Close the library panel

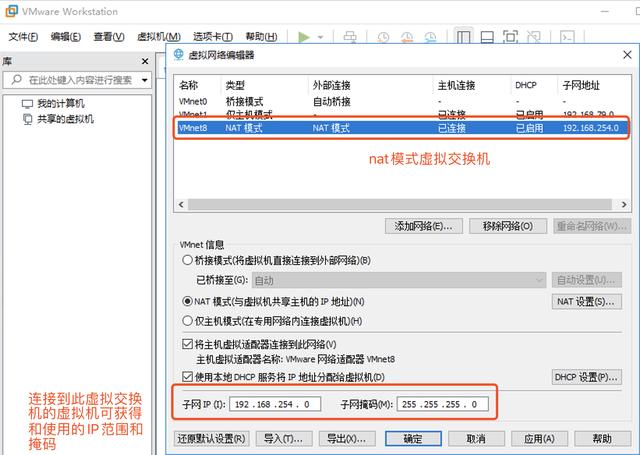(144, 61)
